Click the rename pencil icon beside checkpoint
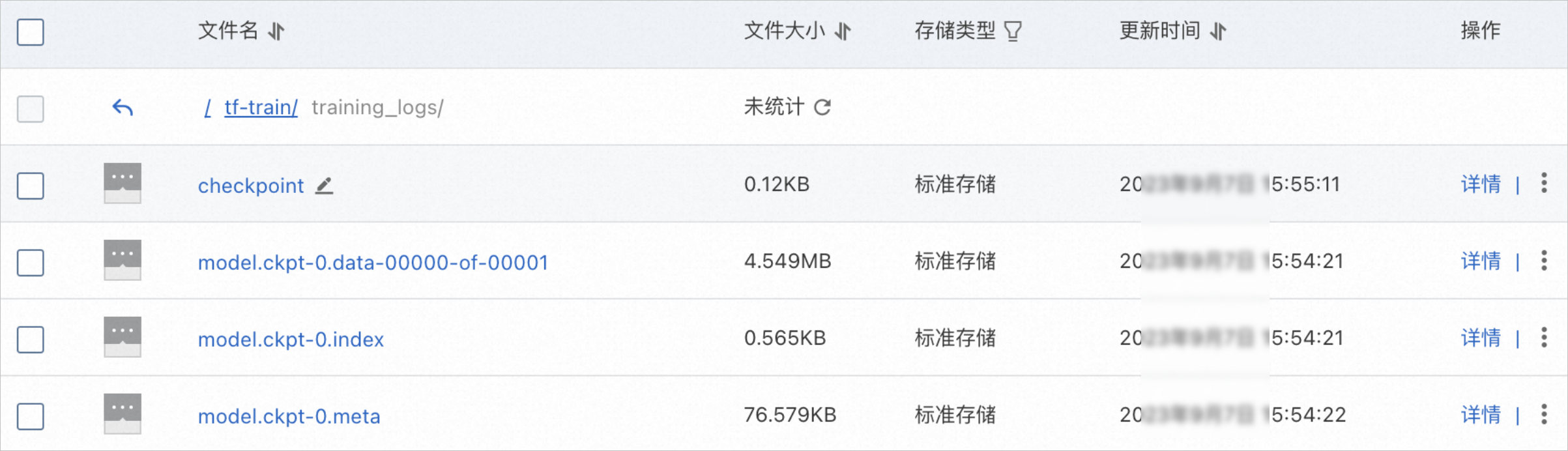 click(x=325, y=186)
